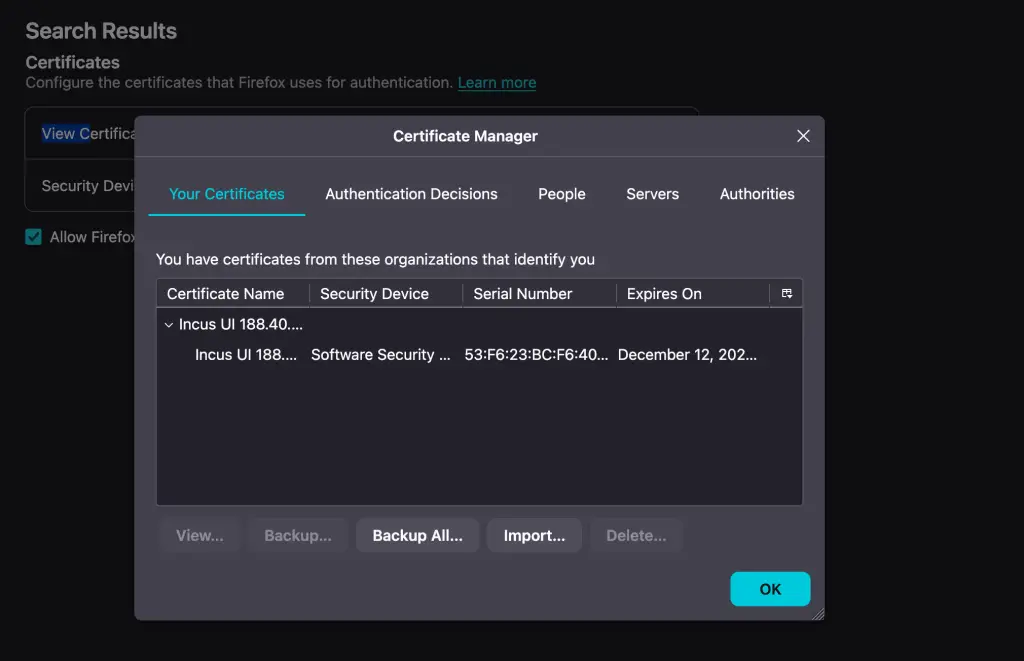Sort certificates by Expires On column
Viewport: 1024px width, 661px height.
click(x=663, y=293)
